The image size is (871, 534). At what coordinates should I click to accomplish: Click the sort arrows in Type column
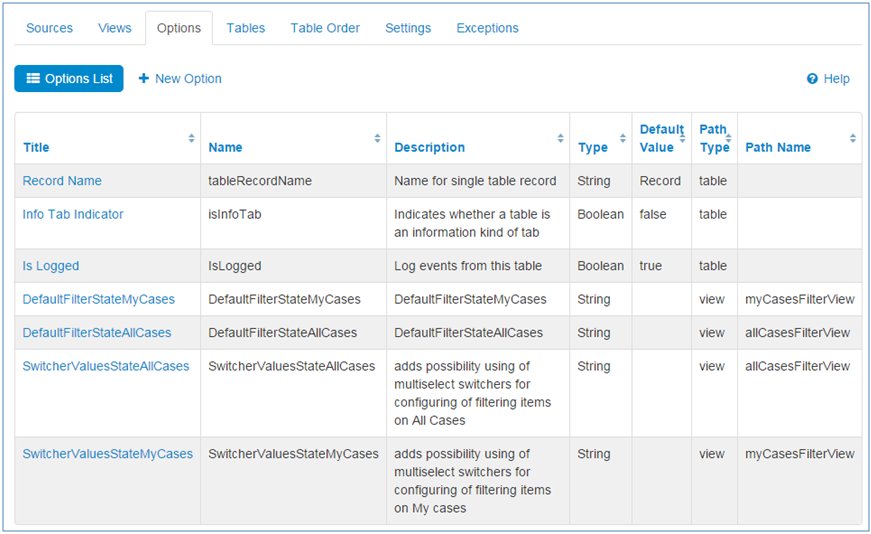tap(623, 139)
